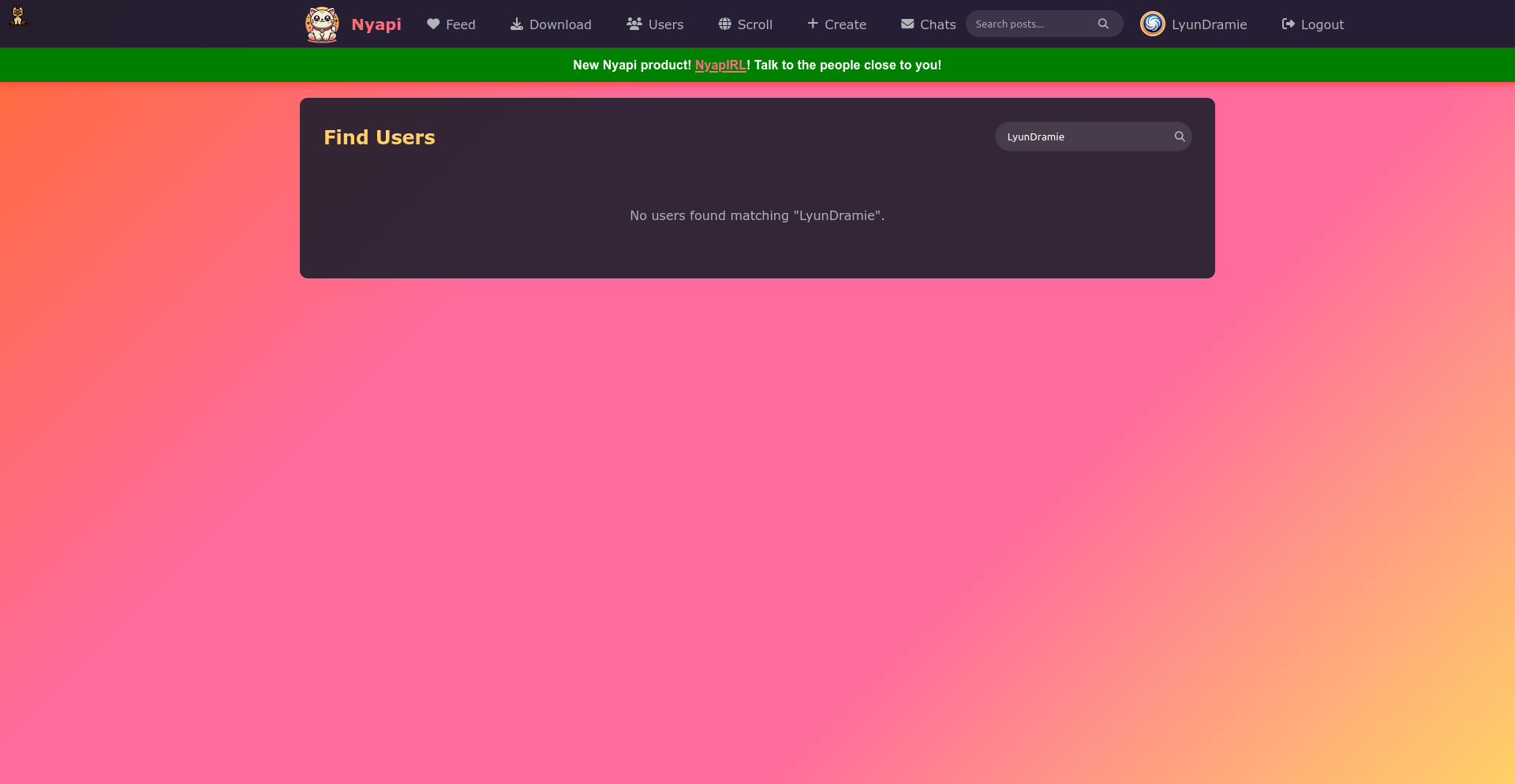Click the people icon beside Users

634,24
